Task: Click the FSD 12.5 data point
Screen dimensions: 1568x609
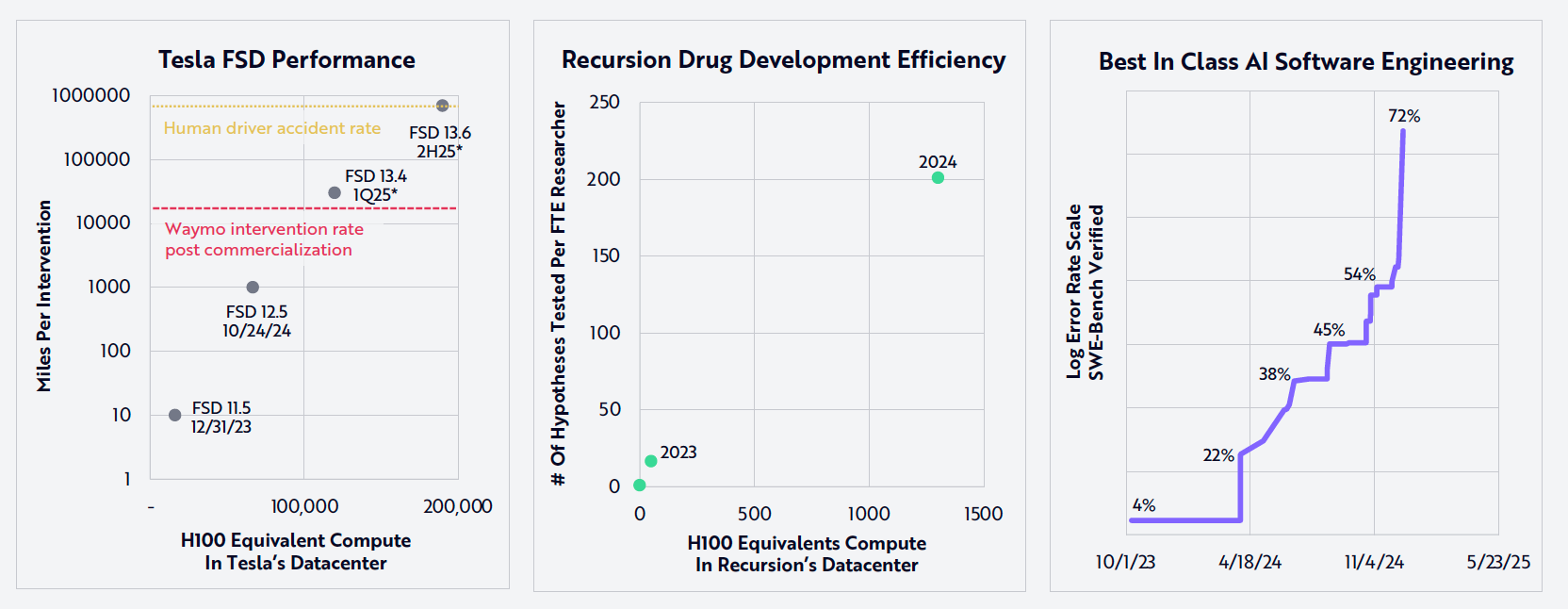Action: [253, 287]
